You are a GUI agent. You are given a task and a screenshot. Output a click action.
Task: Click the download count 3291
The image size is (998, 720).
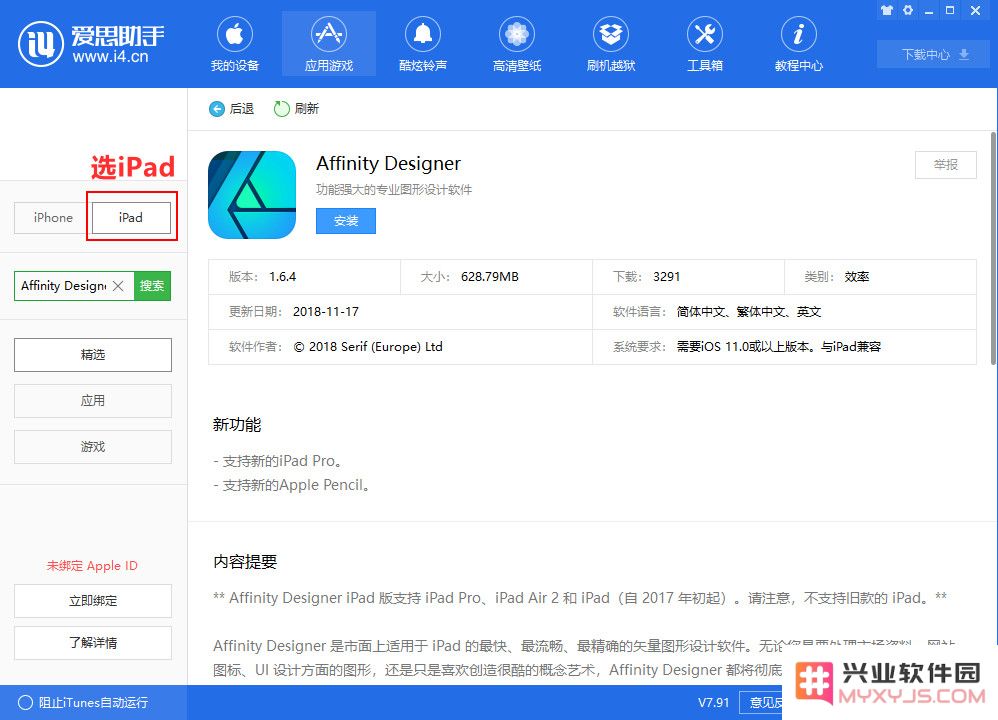(666, 277)
